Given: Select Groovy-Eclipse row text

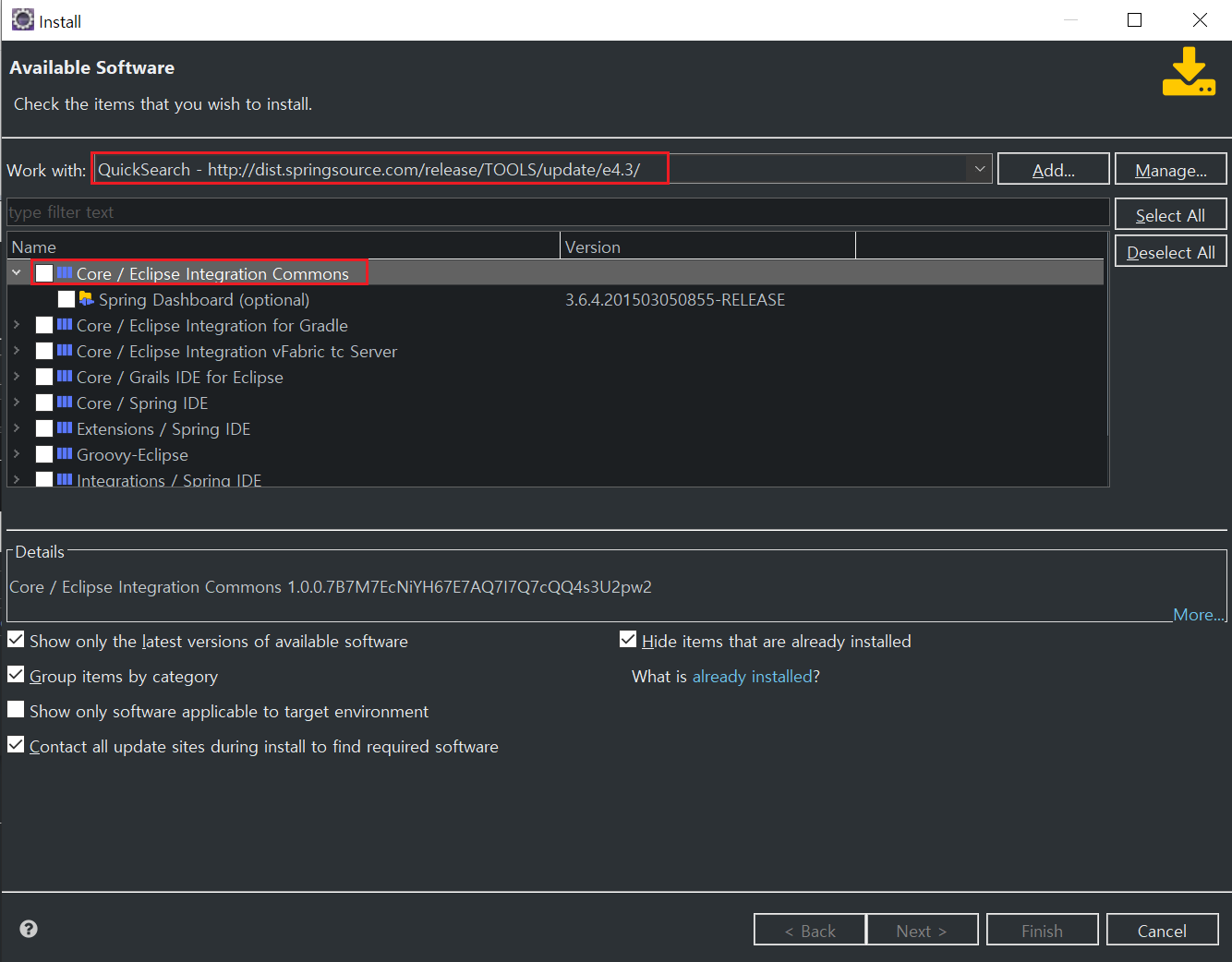Looking at the screenshot, I should coord(132,455).
